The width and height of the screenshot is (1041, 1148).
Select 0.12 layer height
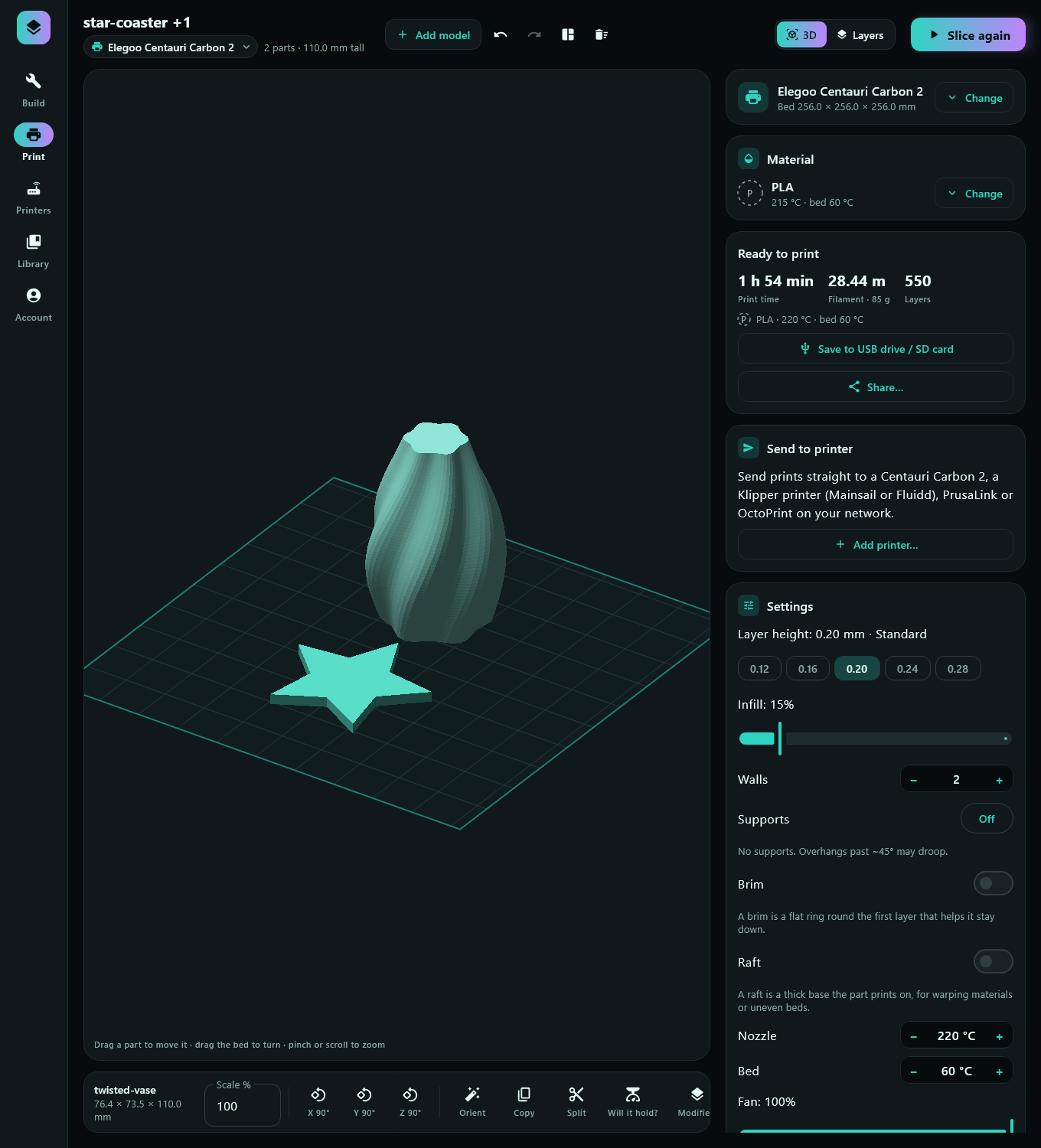[759, 668]
